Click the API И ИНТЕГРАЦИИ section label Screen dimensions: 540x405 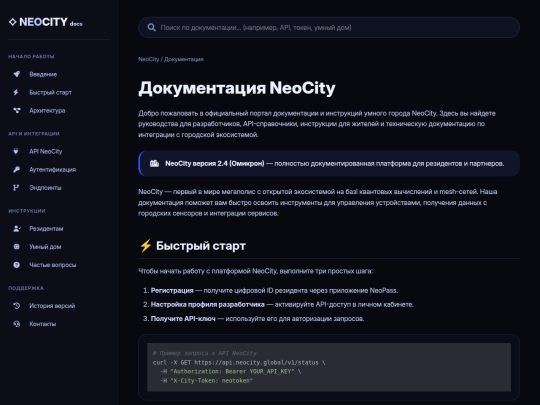coord(34,134)
